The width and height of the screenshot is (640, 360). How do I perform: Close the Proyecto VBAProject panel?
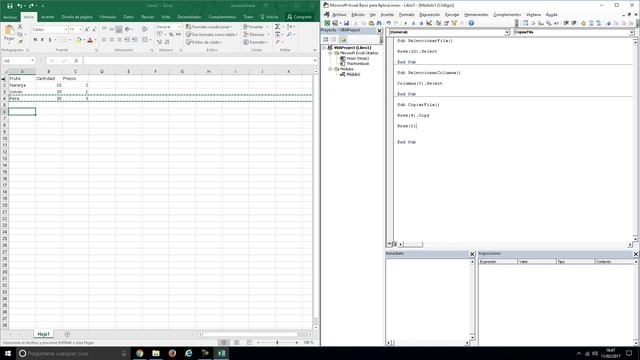[x=379, y=31]
